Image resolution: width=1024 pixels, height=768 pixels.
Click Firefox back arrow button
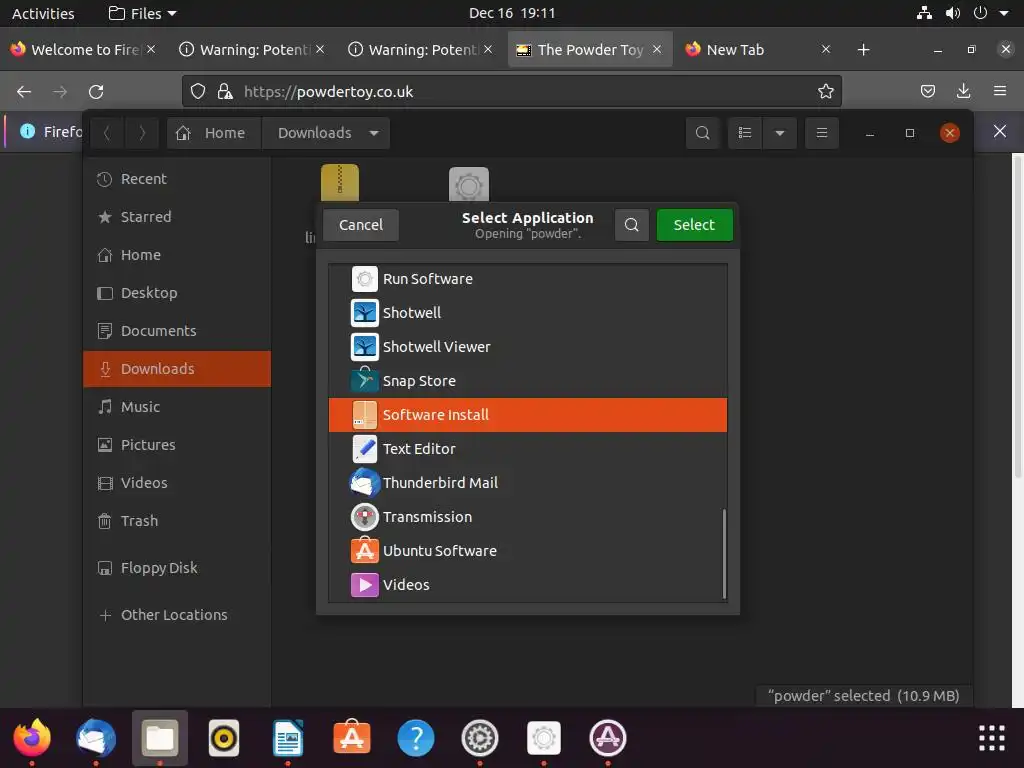24,91
